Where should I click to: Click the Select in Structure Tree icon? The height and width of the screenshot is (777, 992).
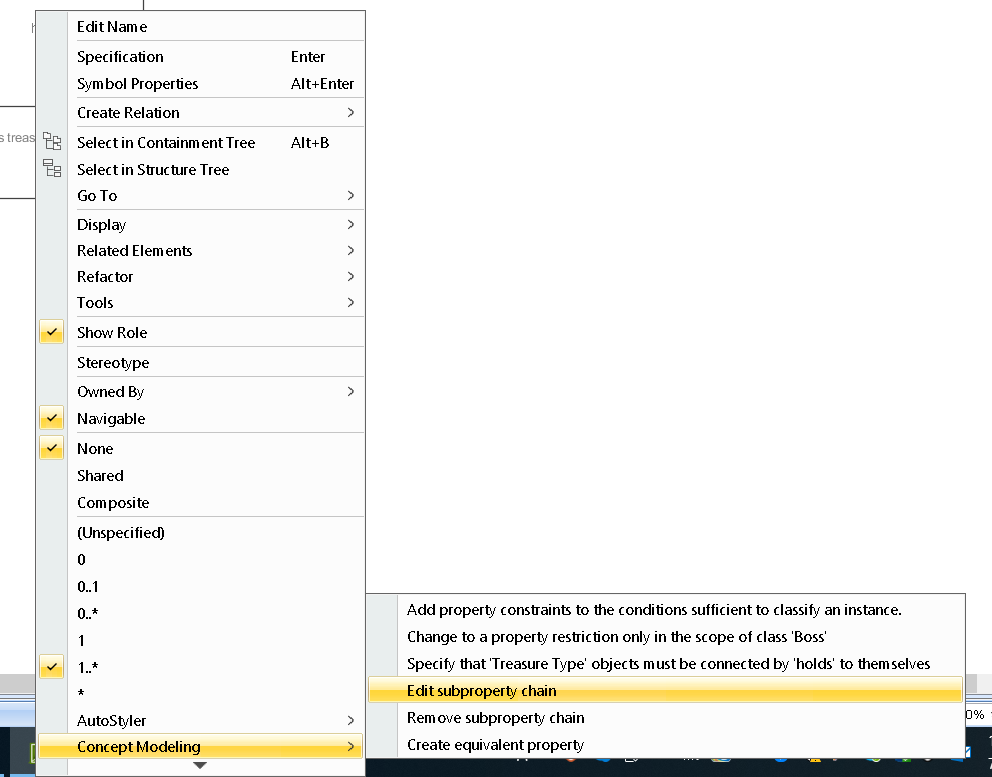[x=52, y=168]
